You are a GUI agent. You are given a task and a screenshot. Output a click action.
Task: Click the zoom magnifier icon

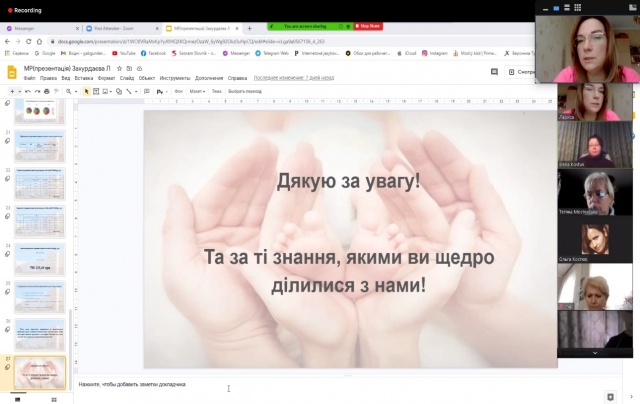(x=69, y=91)
